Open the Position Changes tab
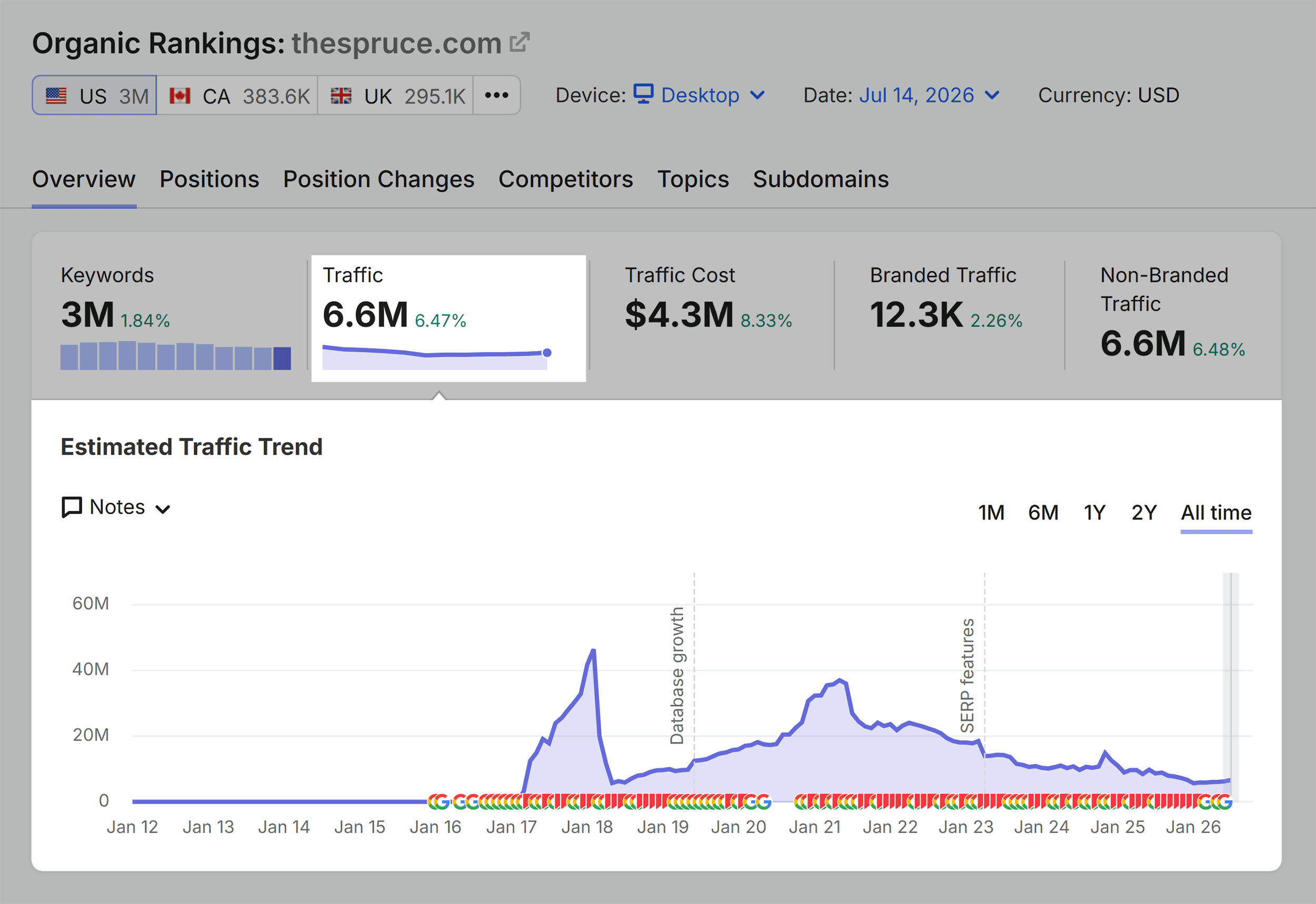1316x904 pixels. (x=378, y=179)
